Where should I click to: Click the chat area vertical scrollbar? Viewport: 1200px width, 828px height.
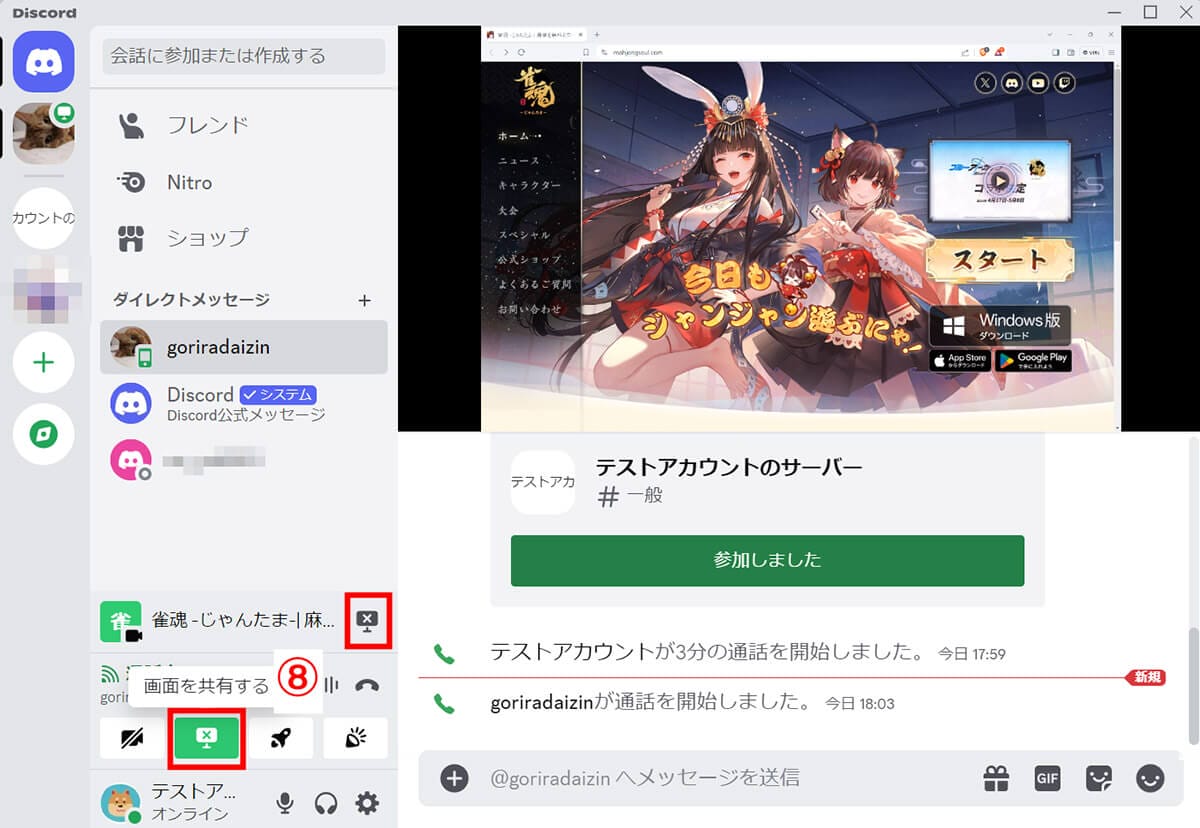pos(1192,686)
